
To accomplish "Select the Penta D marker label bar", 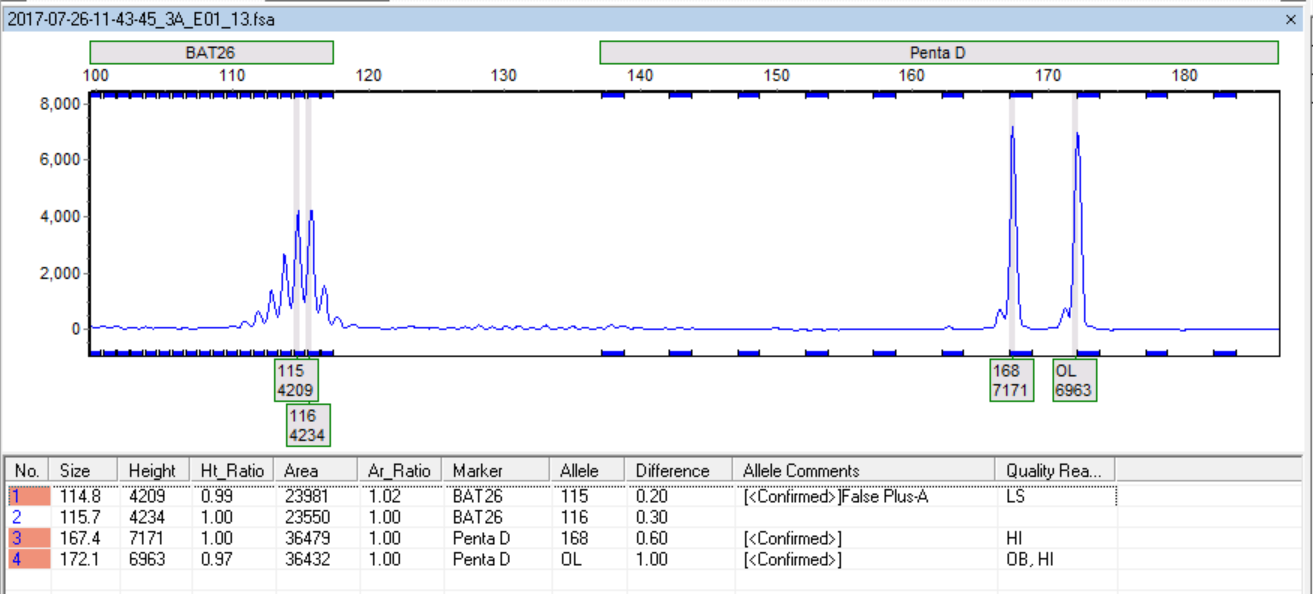I will click(x=938, y=52).
